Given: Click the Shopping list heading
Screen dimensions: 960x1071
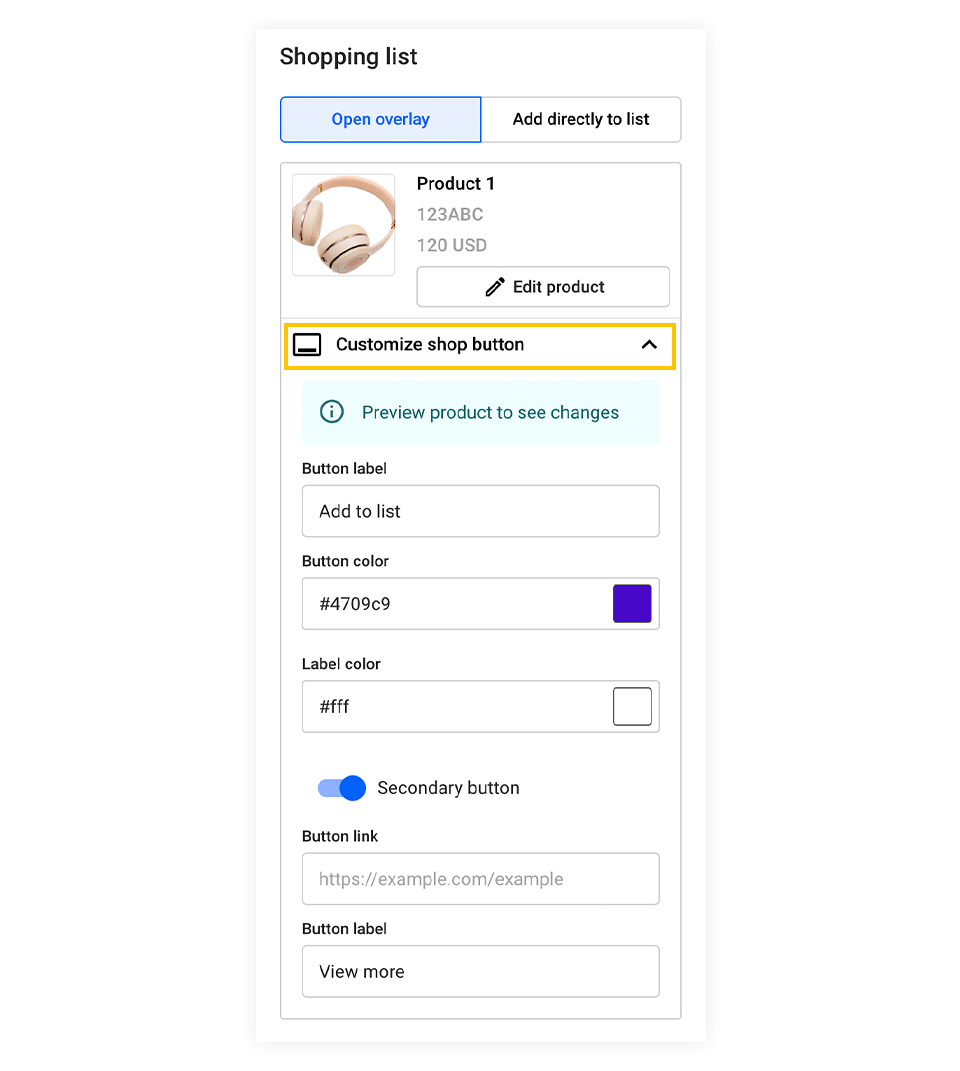Looking at the screenshot, I should (348, 57).
